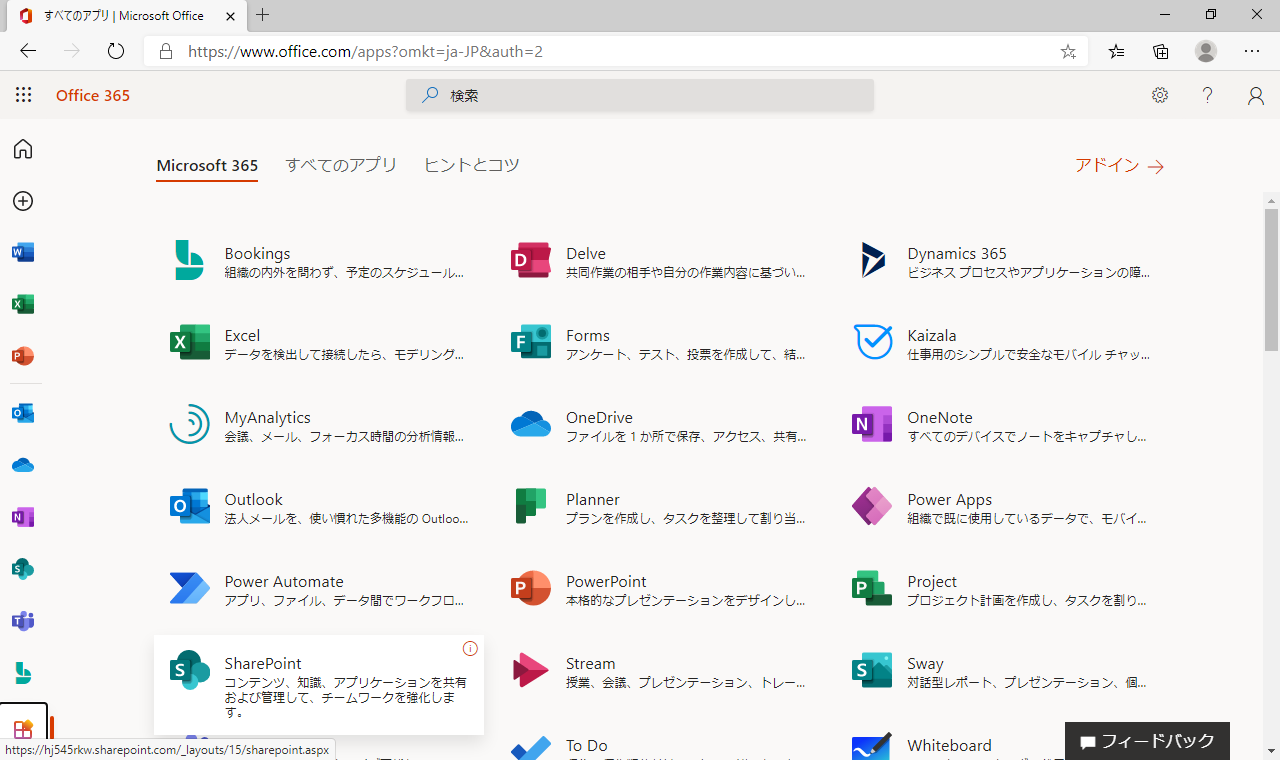
Task: Reload the page with refresh button
Action: 116,51
